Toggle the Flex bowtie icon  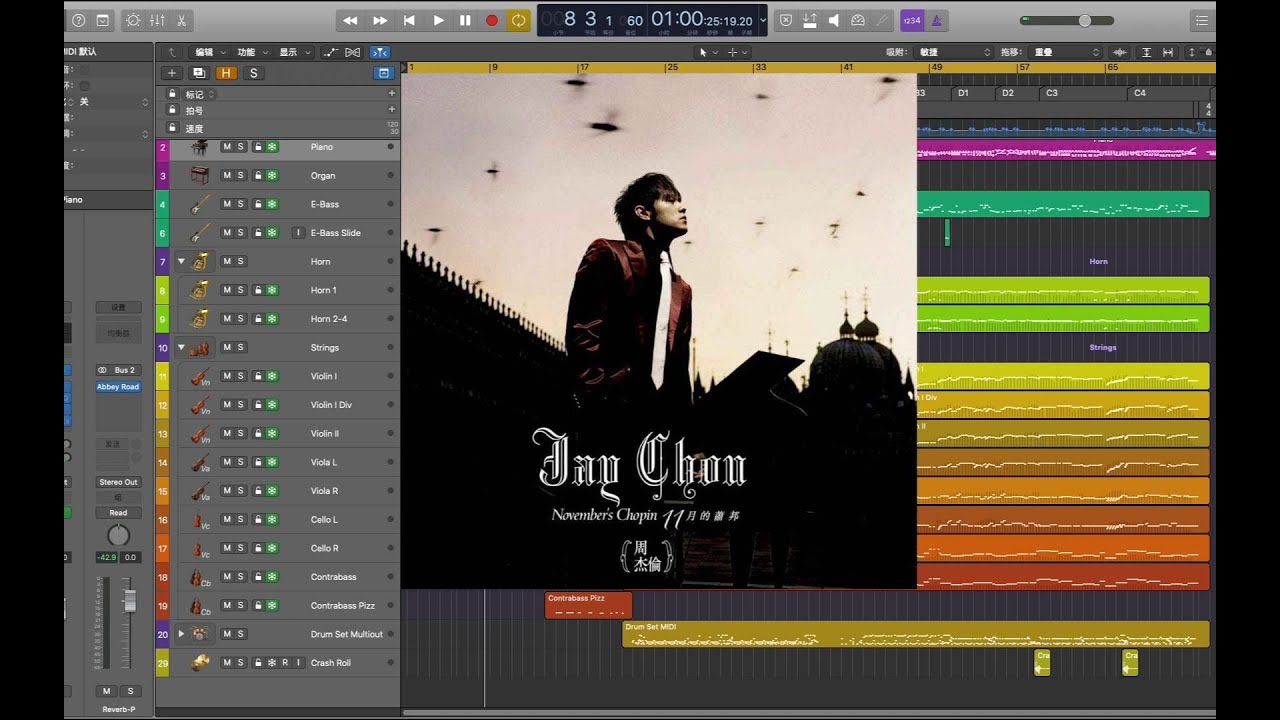(x=353, y=52)
